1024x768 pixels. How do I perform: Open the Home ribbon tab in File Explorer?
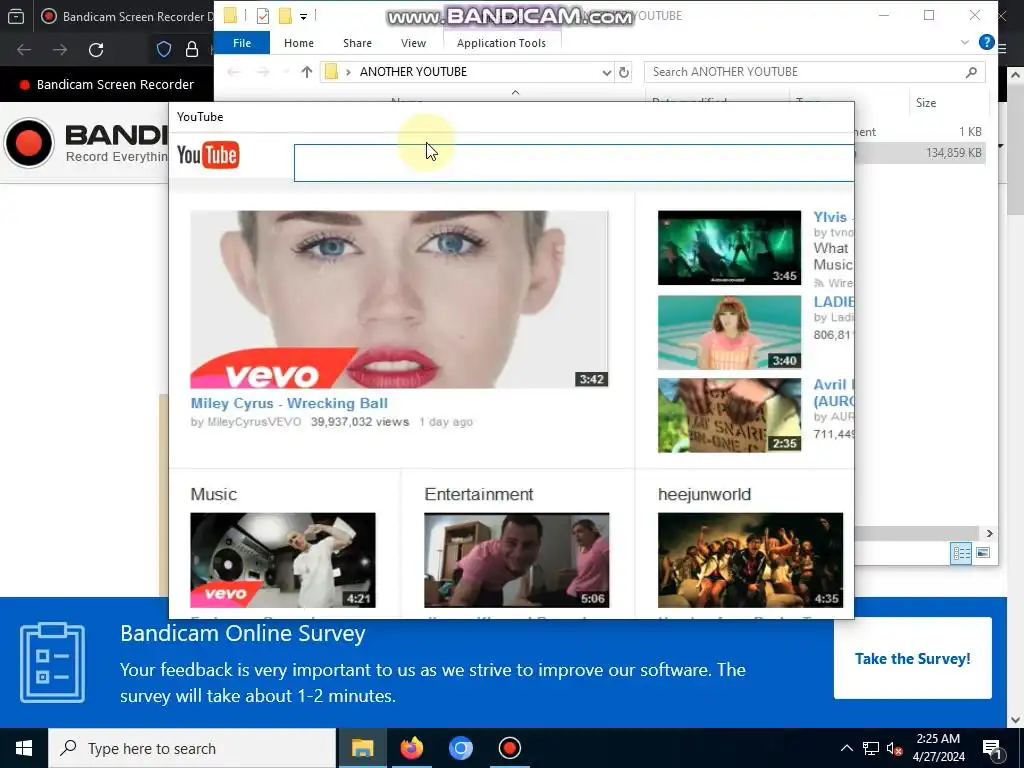click(x=299, y=42)
